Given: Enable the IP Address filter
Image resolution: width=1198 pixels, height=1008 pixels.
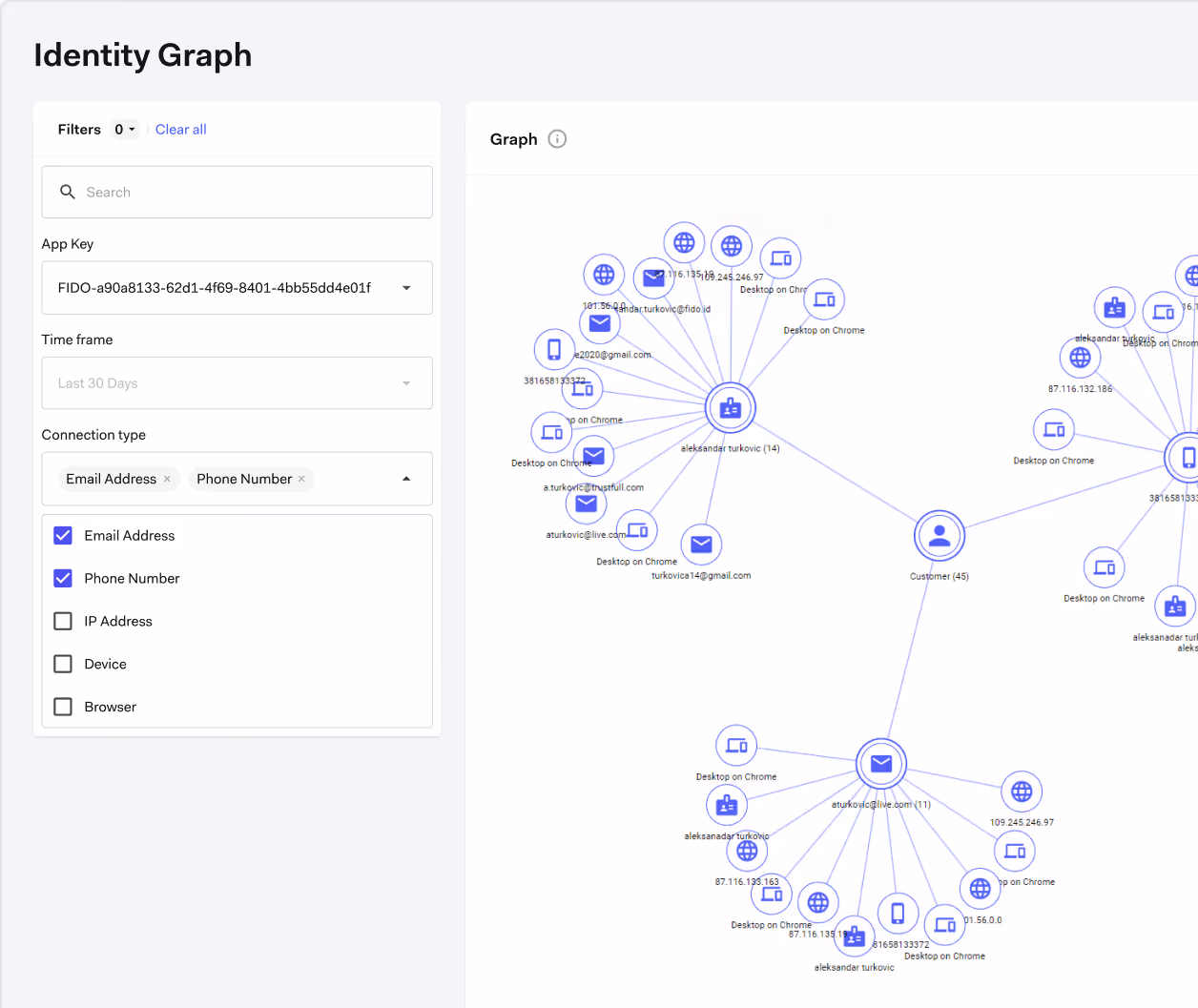Looking at the screenshot, I should [x=62, y=621].
